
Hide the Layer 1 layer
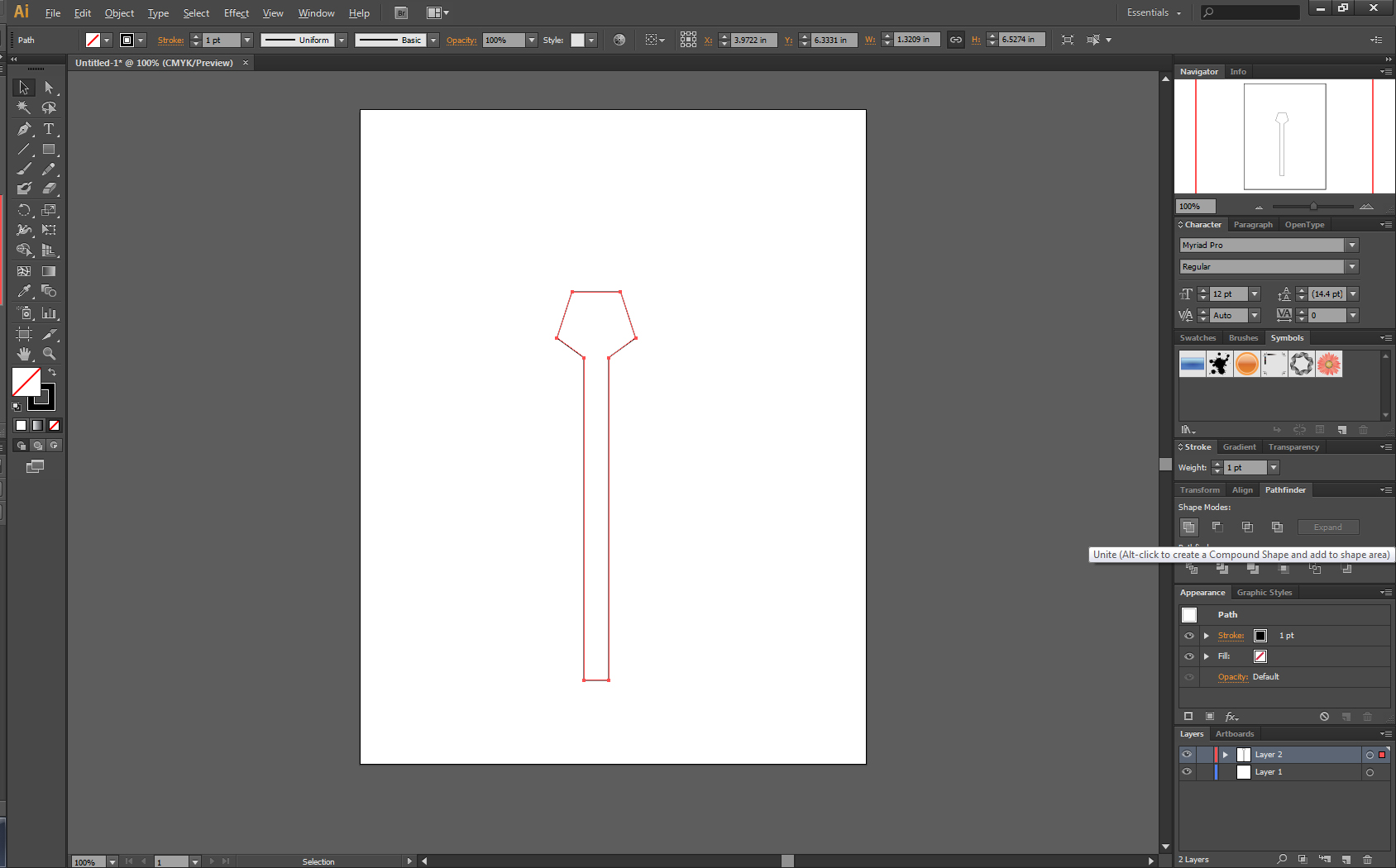(1186, 771)
